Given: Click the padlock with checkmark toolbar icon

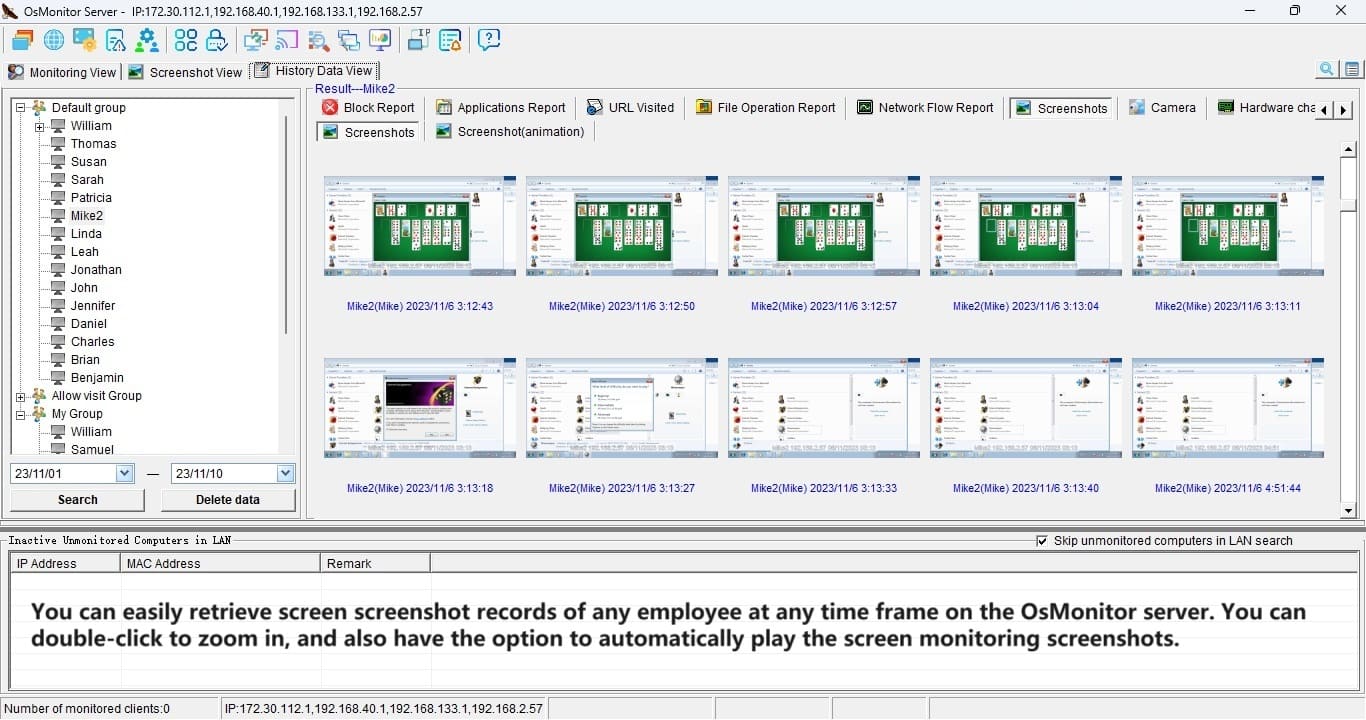Looking at the screenshot, I should tap(217, 40).
